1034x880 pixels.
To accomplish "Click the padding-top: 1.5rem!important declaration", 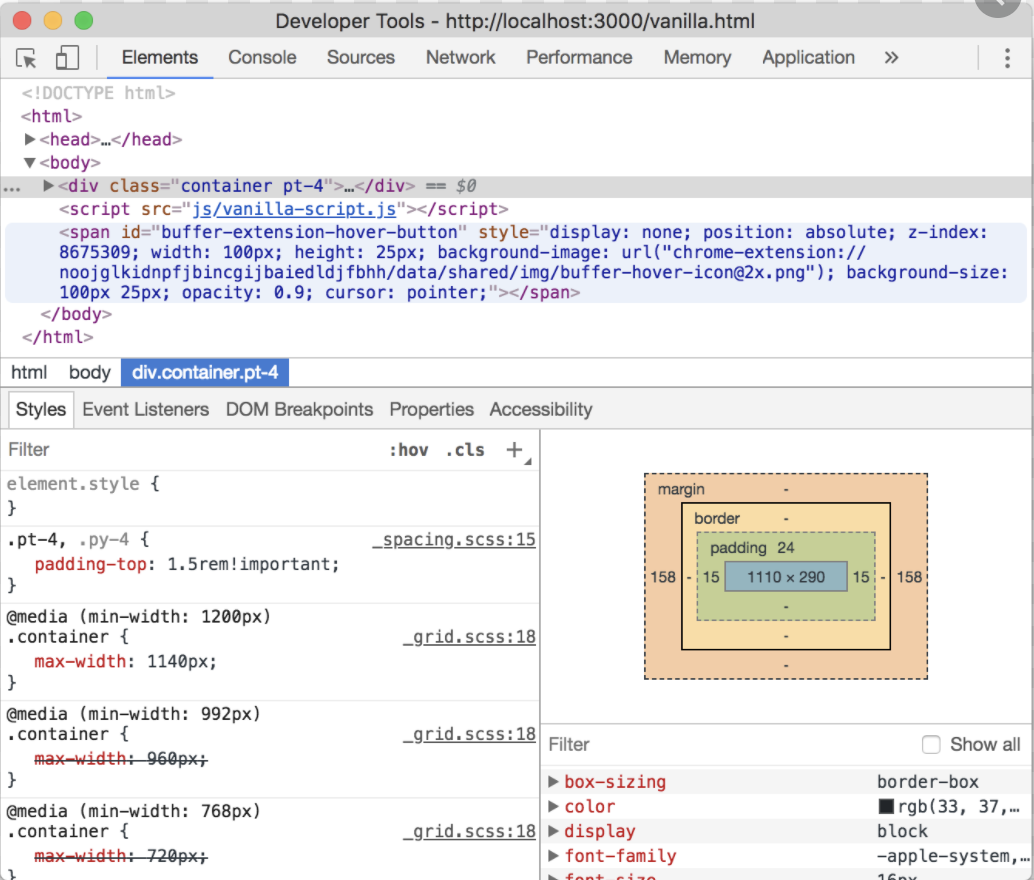I will coord(187,565).
